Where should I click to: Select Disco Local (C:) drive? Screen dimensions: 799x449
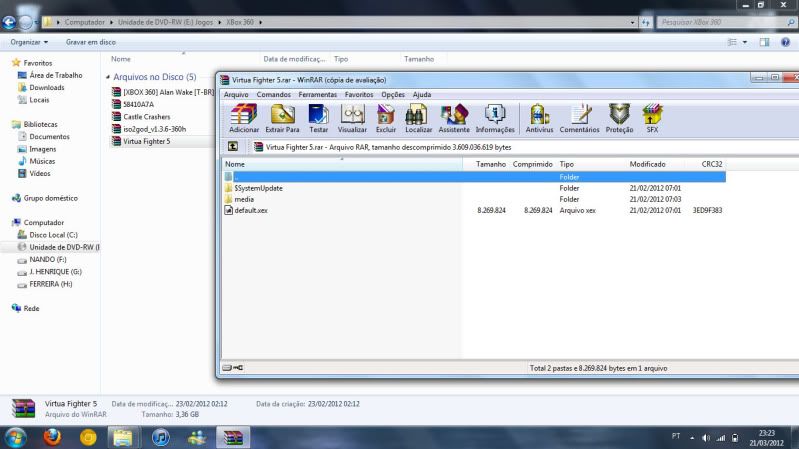click(48, 235)
